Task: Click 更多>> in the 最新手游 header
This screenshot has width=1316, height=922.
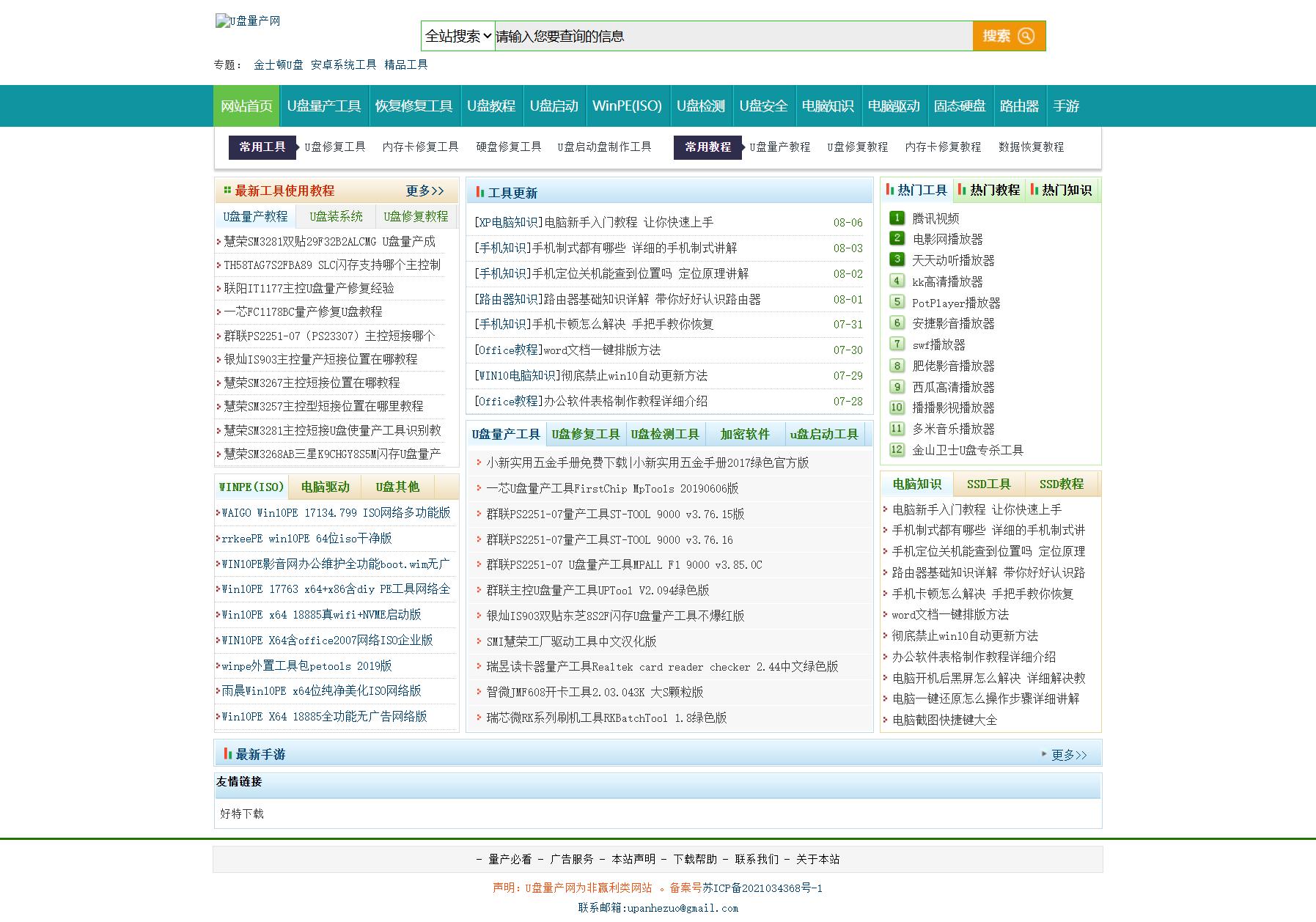Action: coord(1069,754)
